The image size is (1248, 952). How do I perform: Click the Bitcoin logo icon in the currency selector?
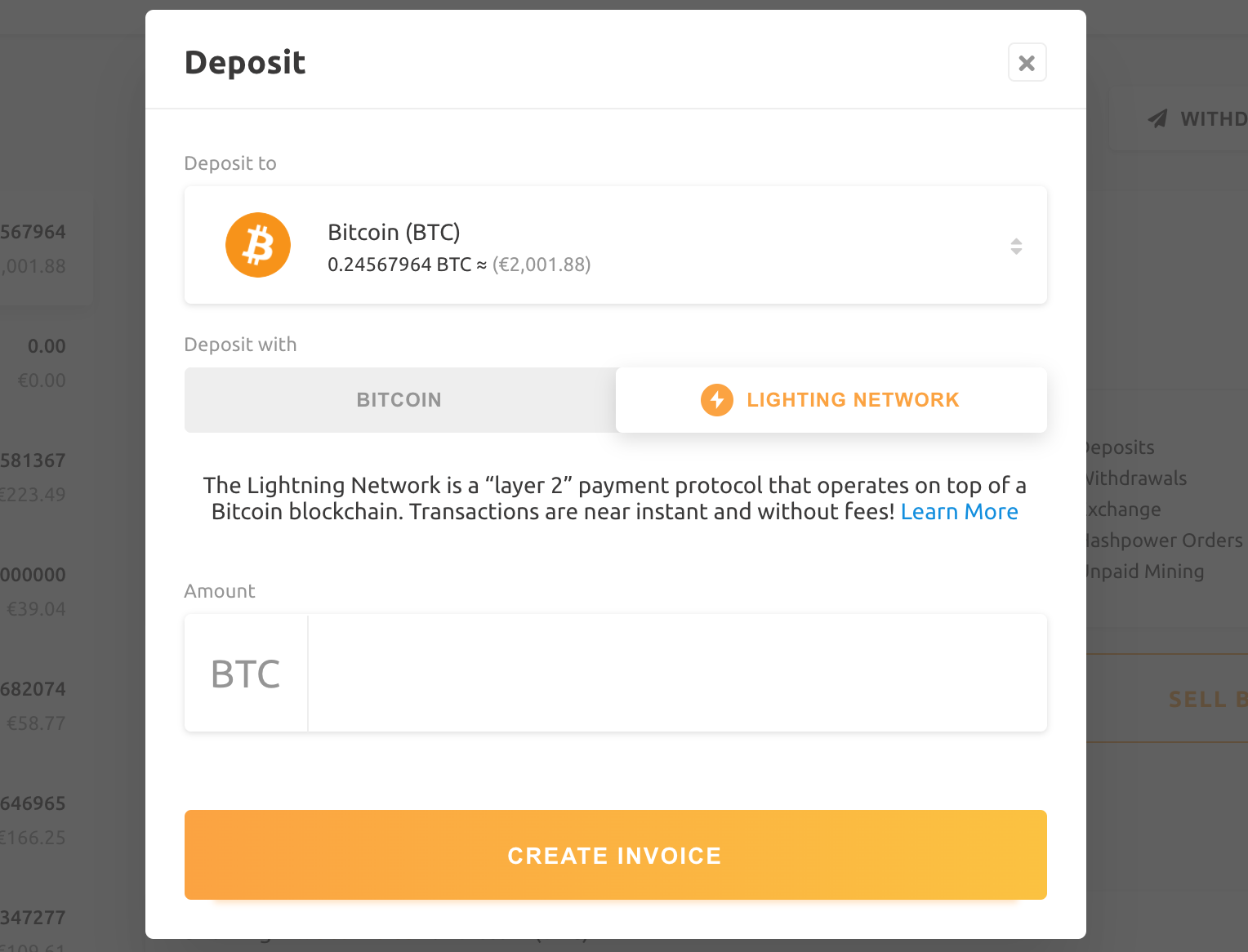(257, 245)
